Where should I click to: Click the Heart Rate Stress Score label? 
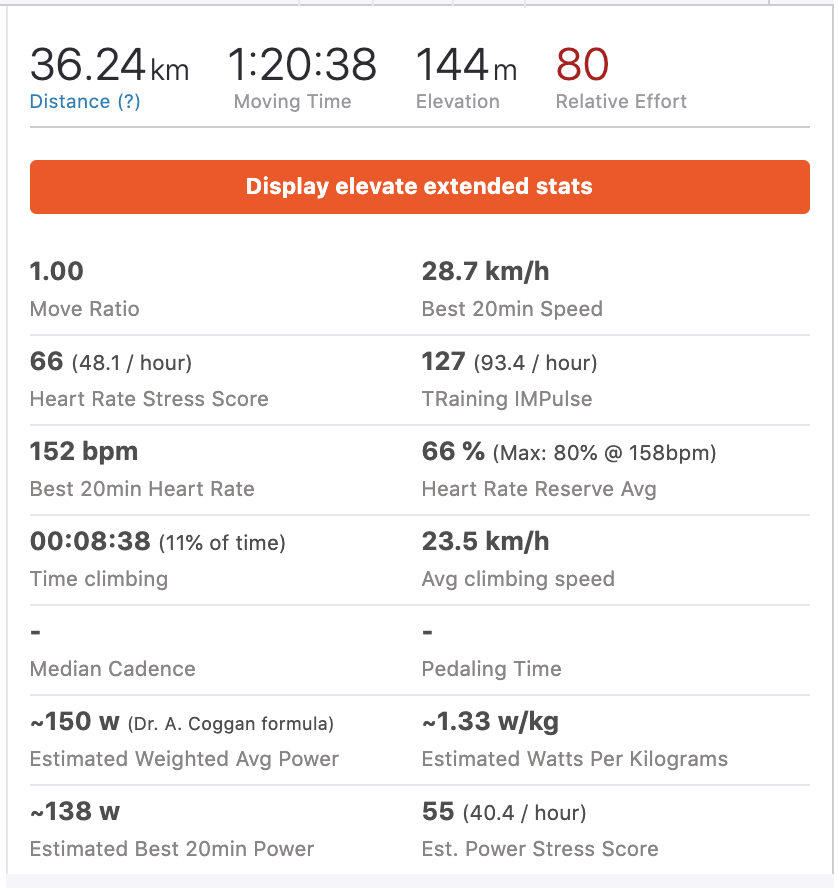(x=149, y=399)
